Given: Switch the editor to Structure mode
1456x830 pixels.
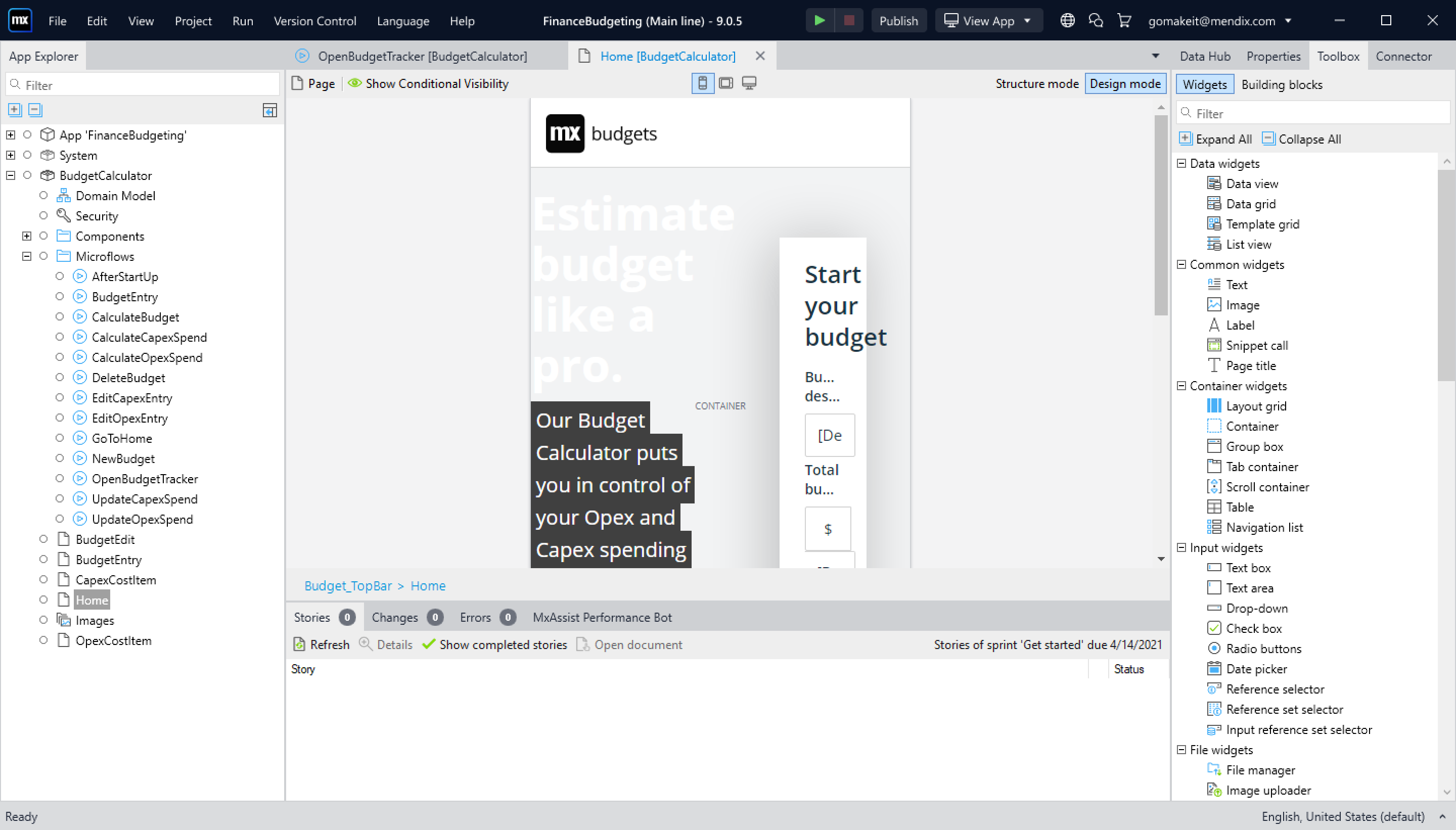Looking at the screenshot, I should pos(1036,83).
